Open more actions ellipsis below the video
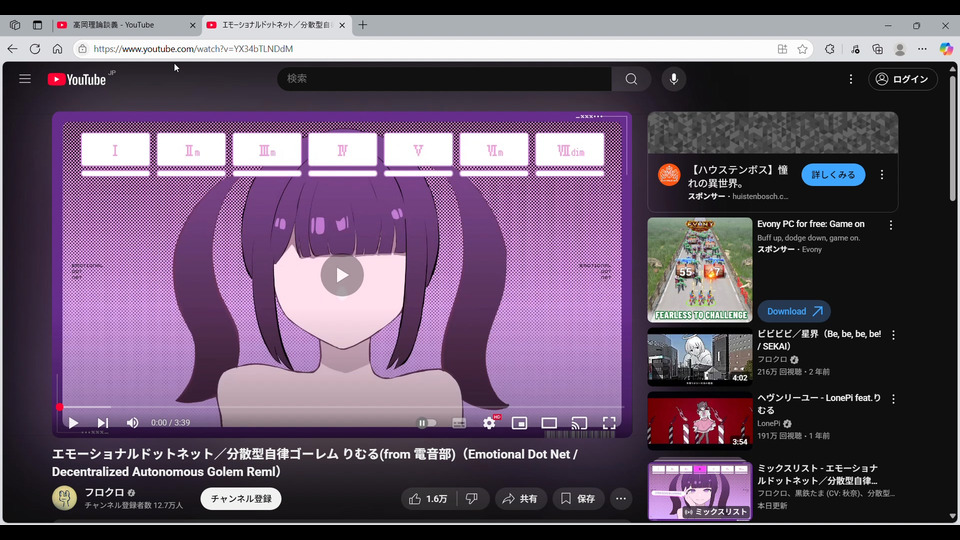960x540 pixels. tap(621, 498)
